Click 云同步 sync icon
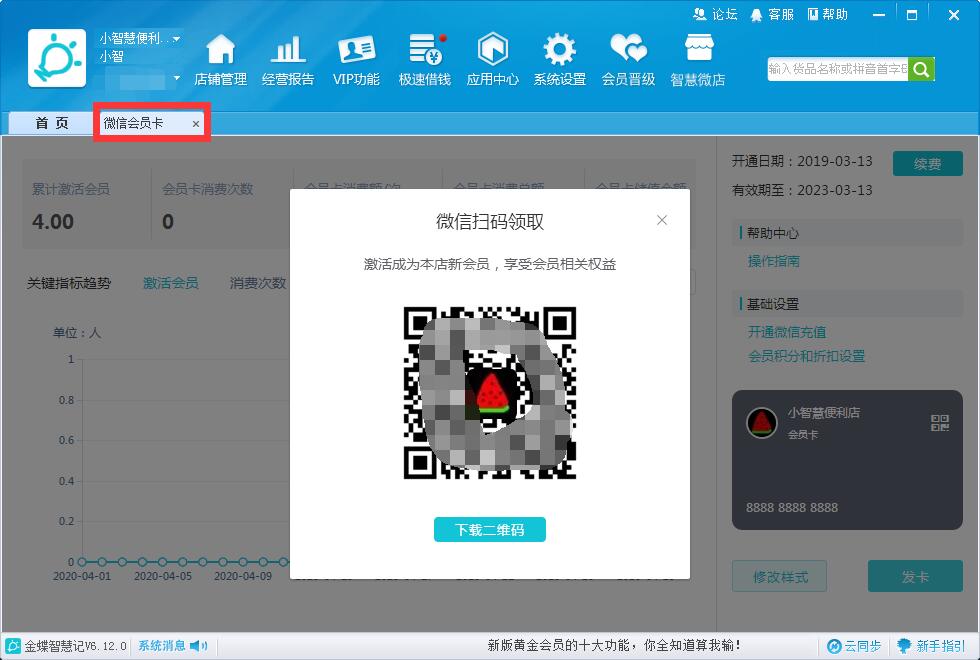The image size is (980, 660). [834, 646]
